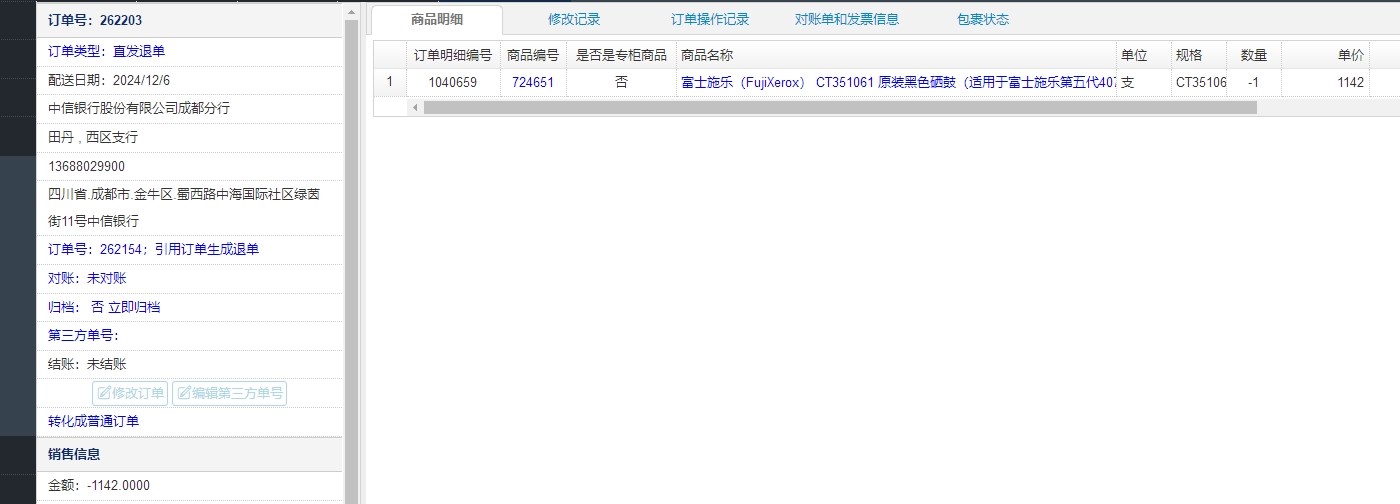Click the 单价 column header
The image size is (1400, 504).
1325,55
